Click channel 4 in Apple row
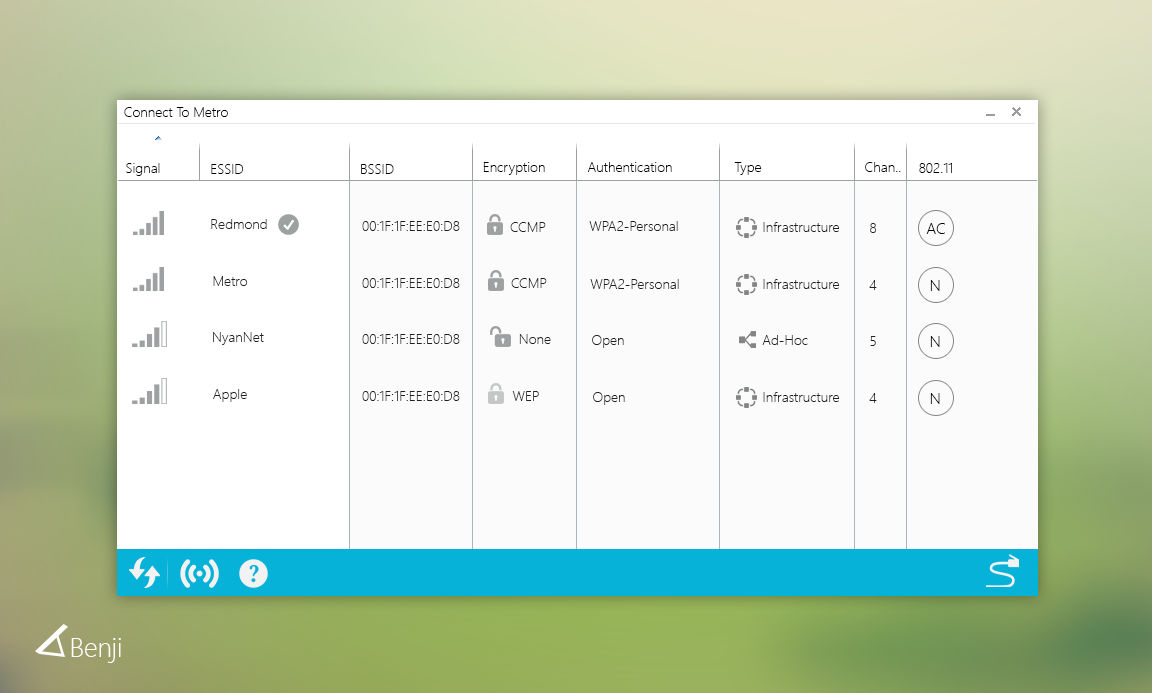The width and height of the screenshot is (1152, 693). (x=873, y=398)
